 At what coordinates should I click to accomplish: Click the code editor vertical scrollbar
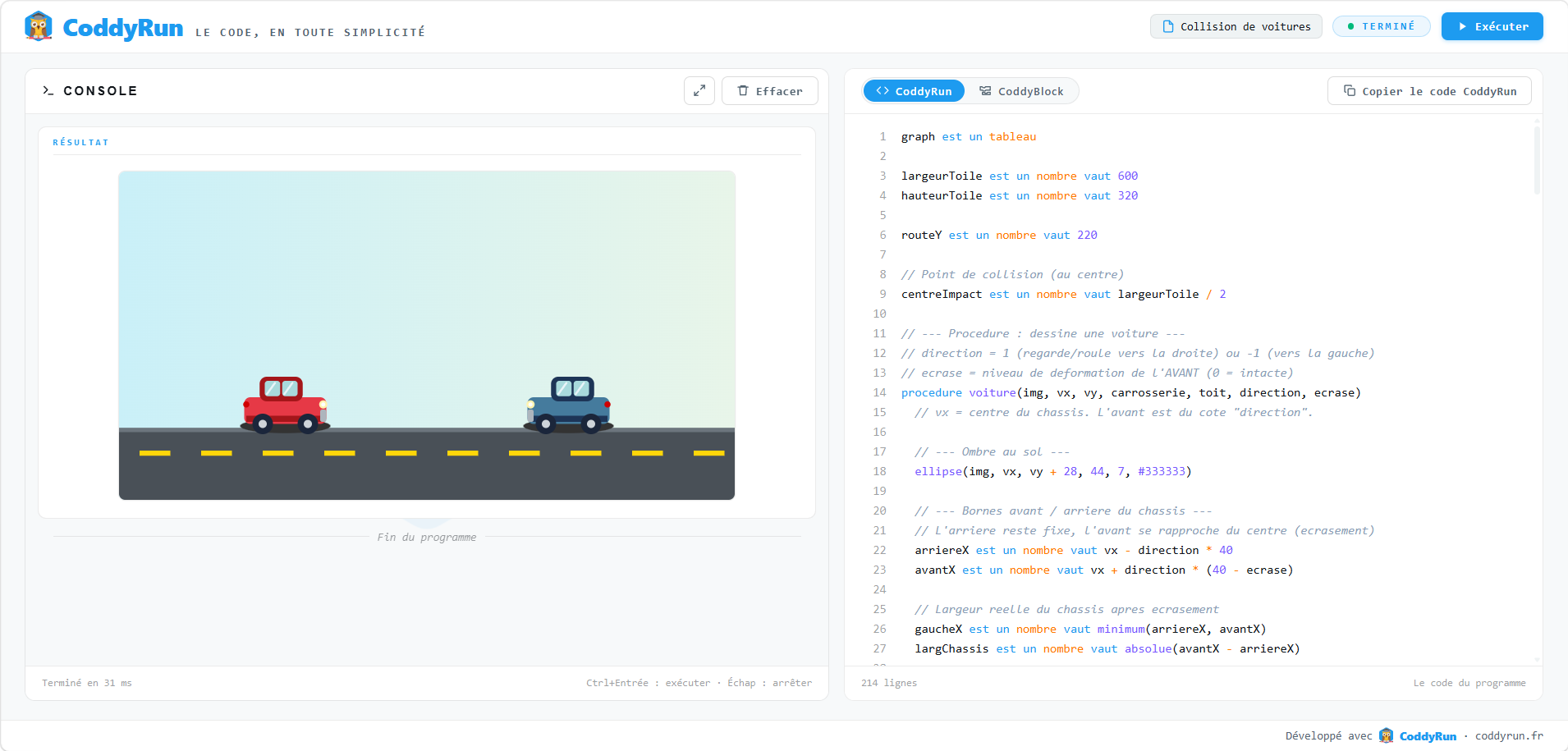coord(1537,160)
